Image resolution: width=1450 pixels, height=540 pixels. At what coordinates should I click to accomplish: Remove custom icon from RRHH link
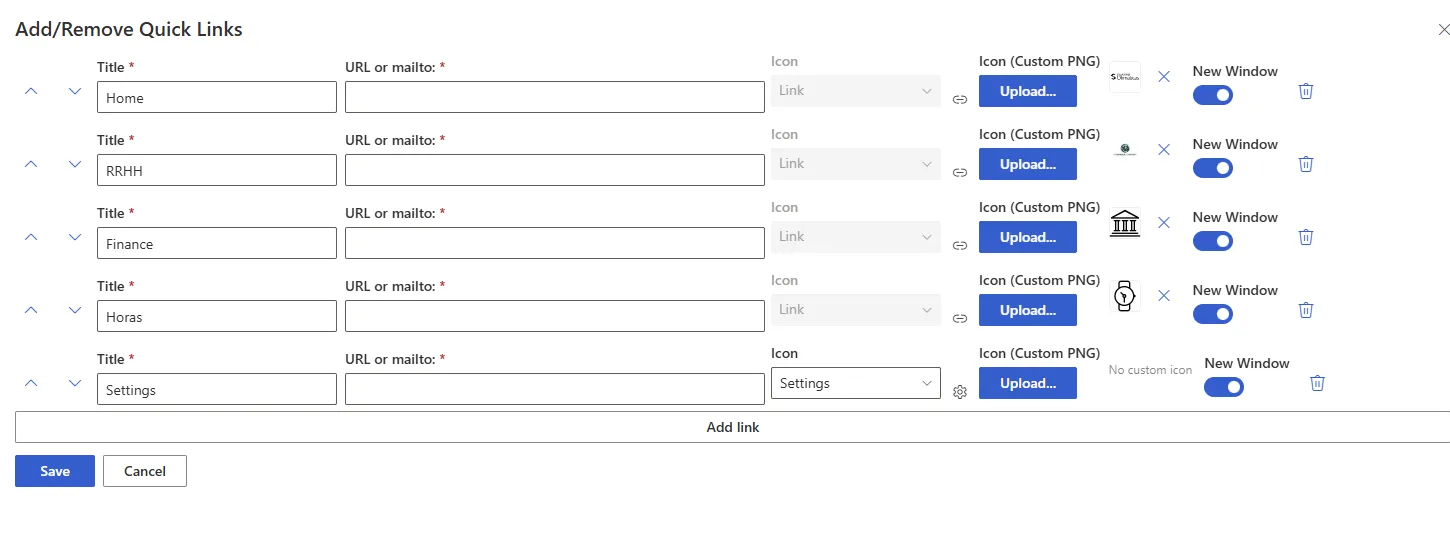(x=1163, y=149)
